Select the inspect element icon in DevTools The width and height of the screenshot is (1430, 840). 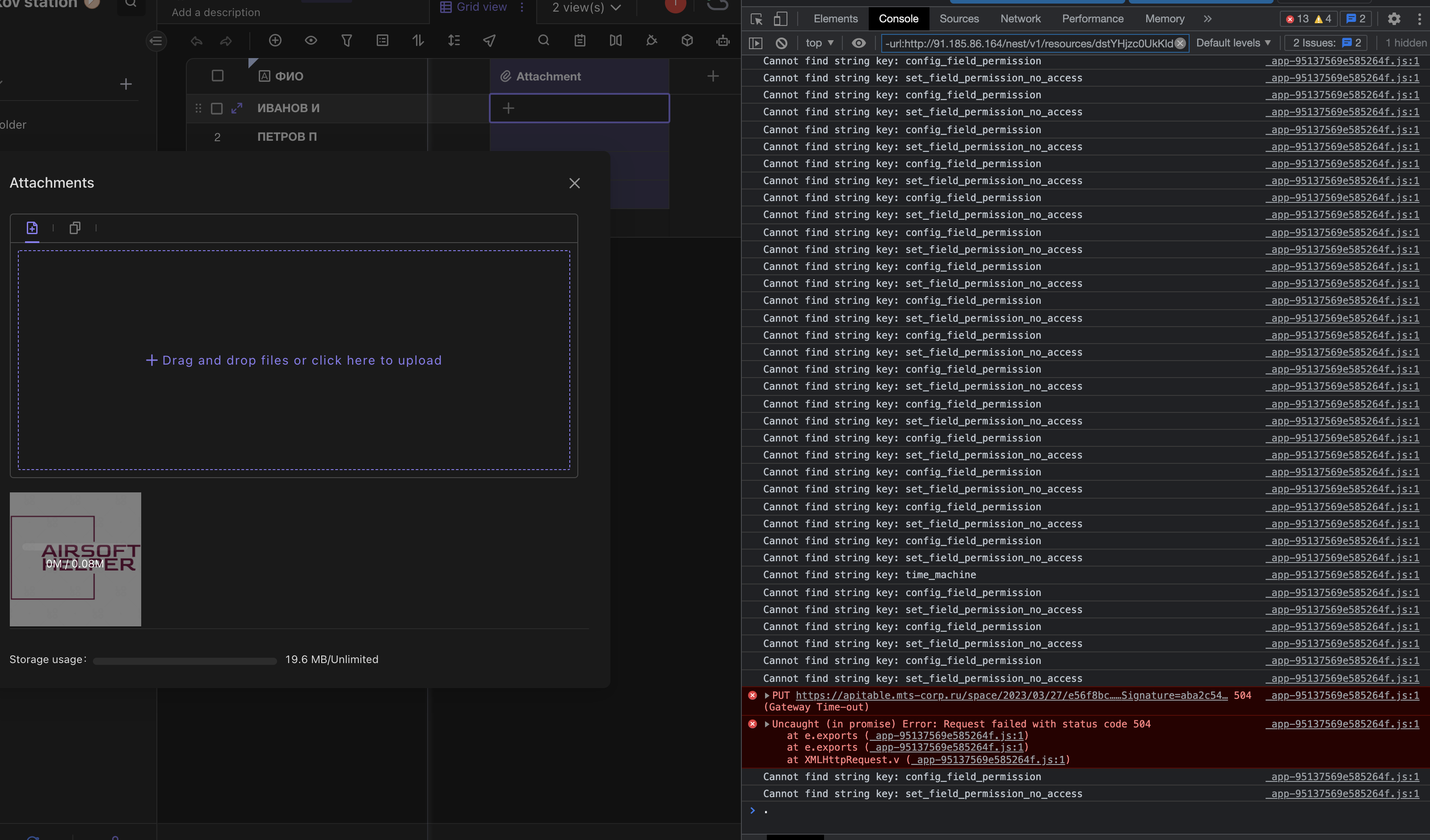point(756,19)
